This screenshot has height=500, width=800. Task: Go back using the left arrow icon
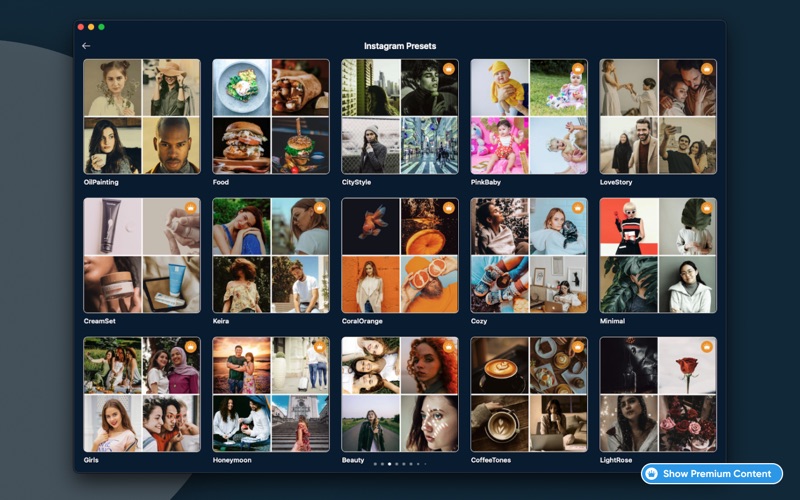pos(86,46)
